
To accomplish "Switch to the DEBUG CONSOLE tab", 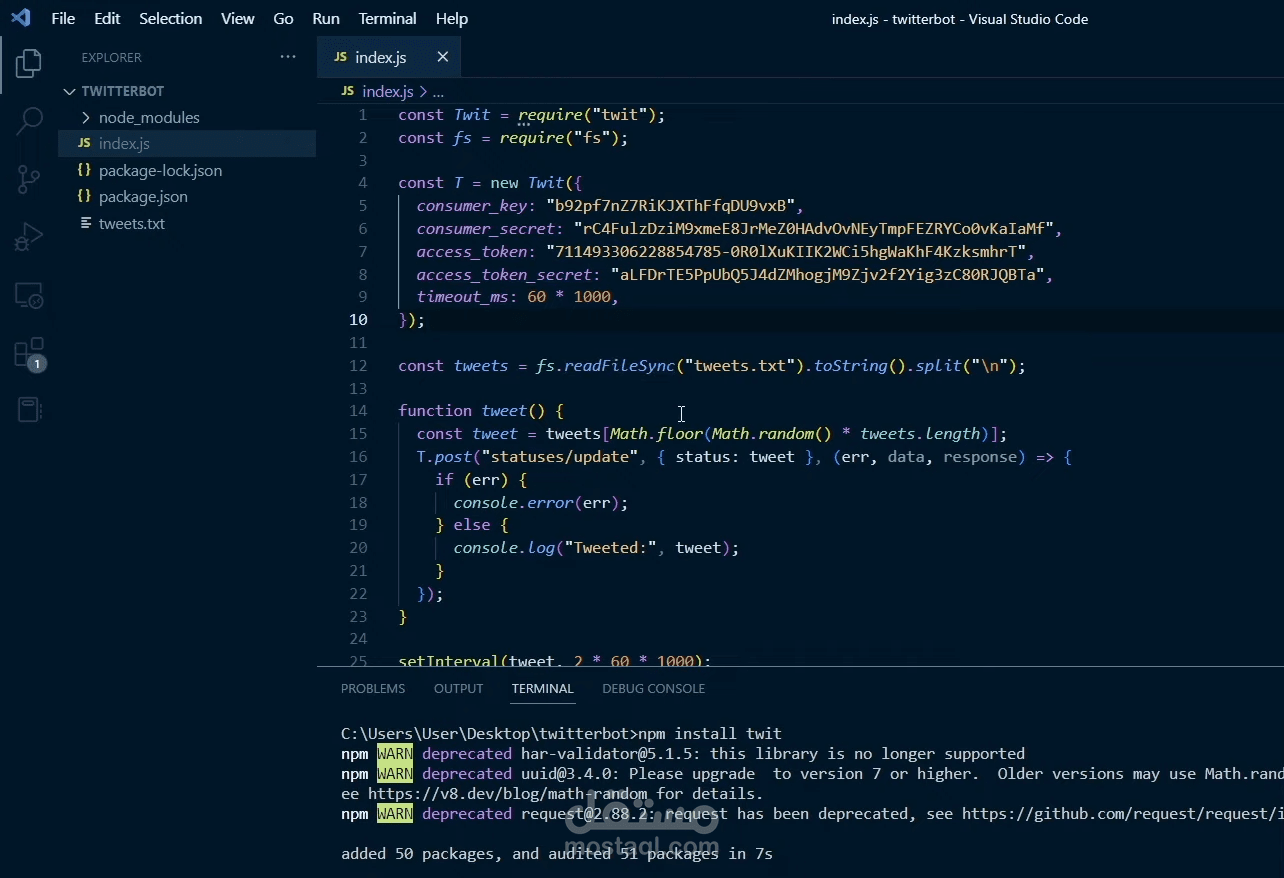I will pos(653,688).
